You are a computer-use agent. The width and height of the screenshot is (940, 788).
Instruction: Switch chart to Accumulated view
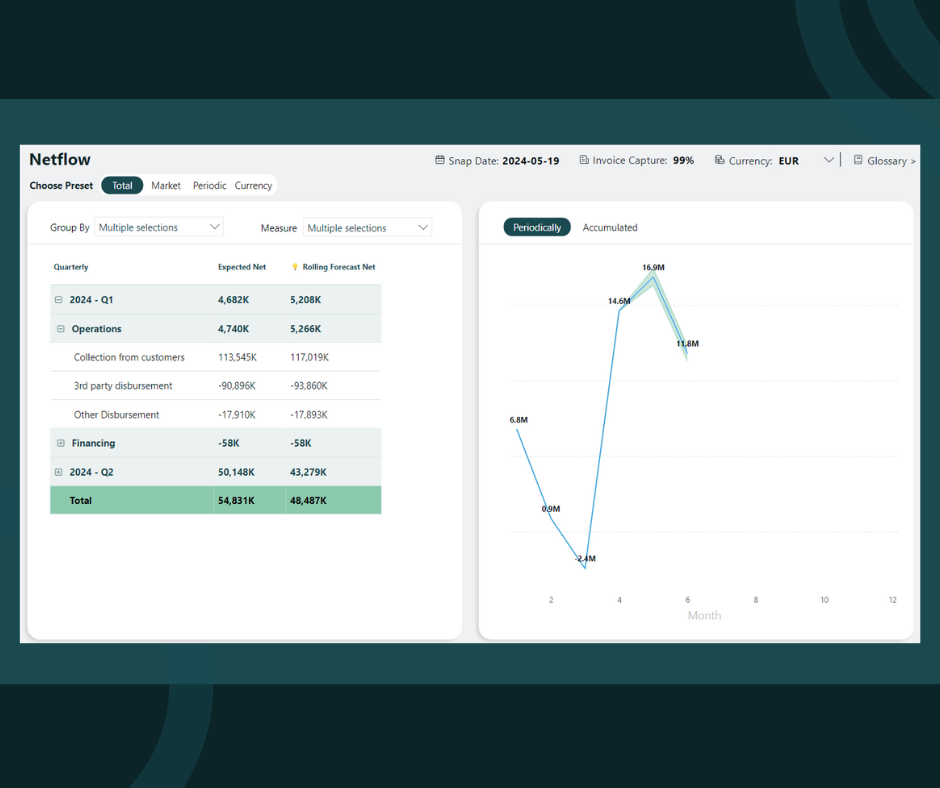(x=610, y=228)
